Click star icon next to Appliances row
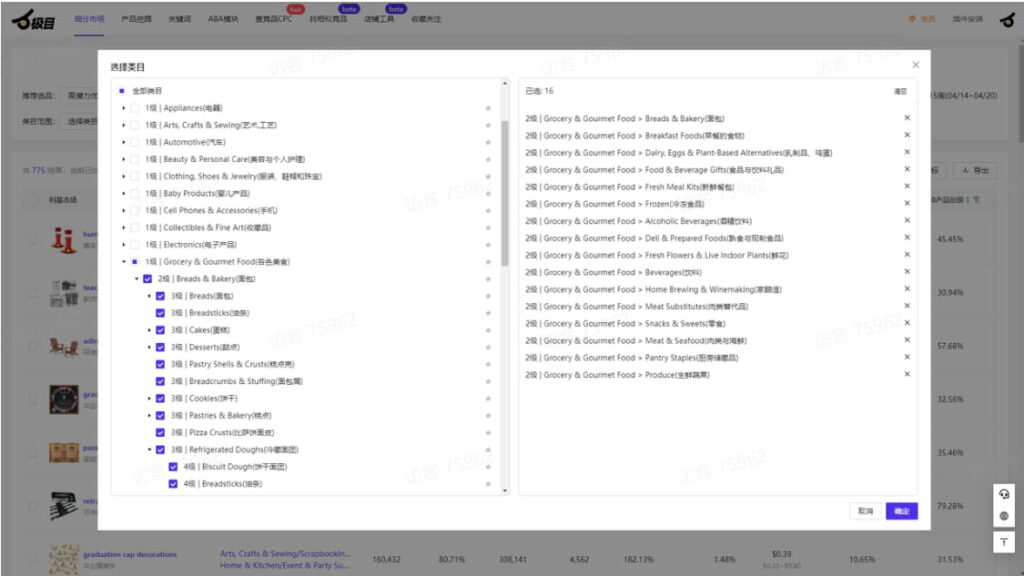The image size is (1024, 576). tap(488, 108)
